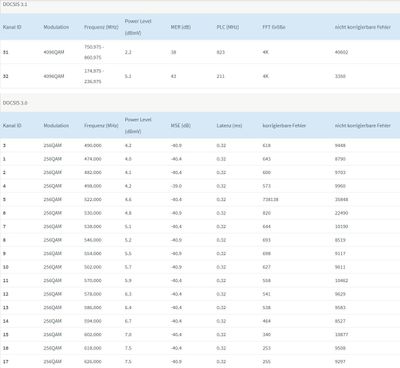The image size is (400, 368).
Task: Click frequency 538.000 in channel 7 row
Action: tap(93, 227)
